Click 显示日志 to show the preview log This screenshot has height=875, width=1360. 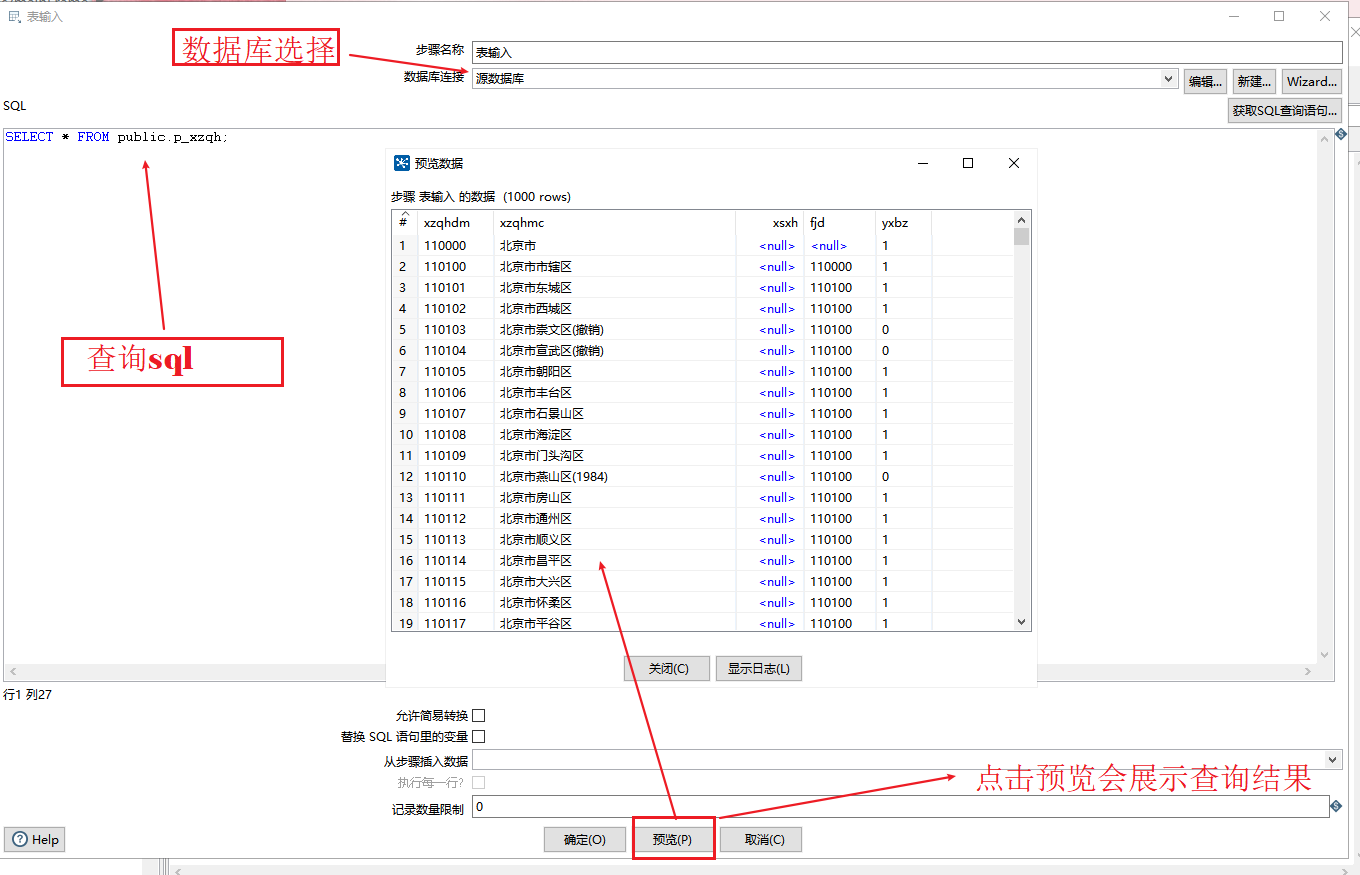pyautogui.click(x=758, y=668)
